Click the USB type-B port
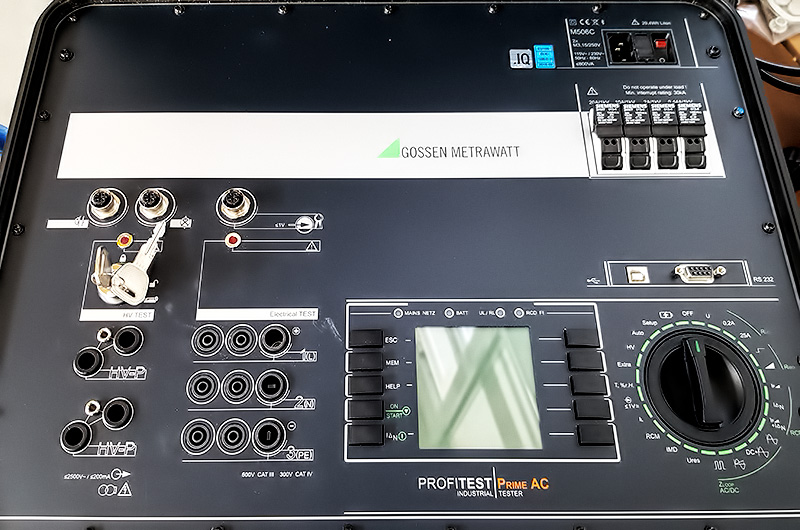The image size is (800, 530). [634, 271]
